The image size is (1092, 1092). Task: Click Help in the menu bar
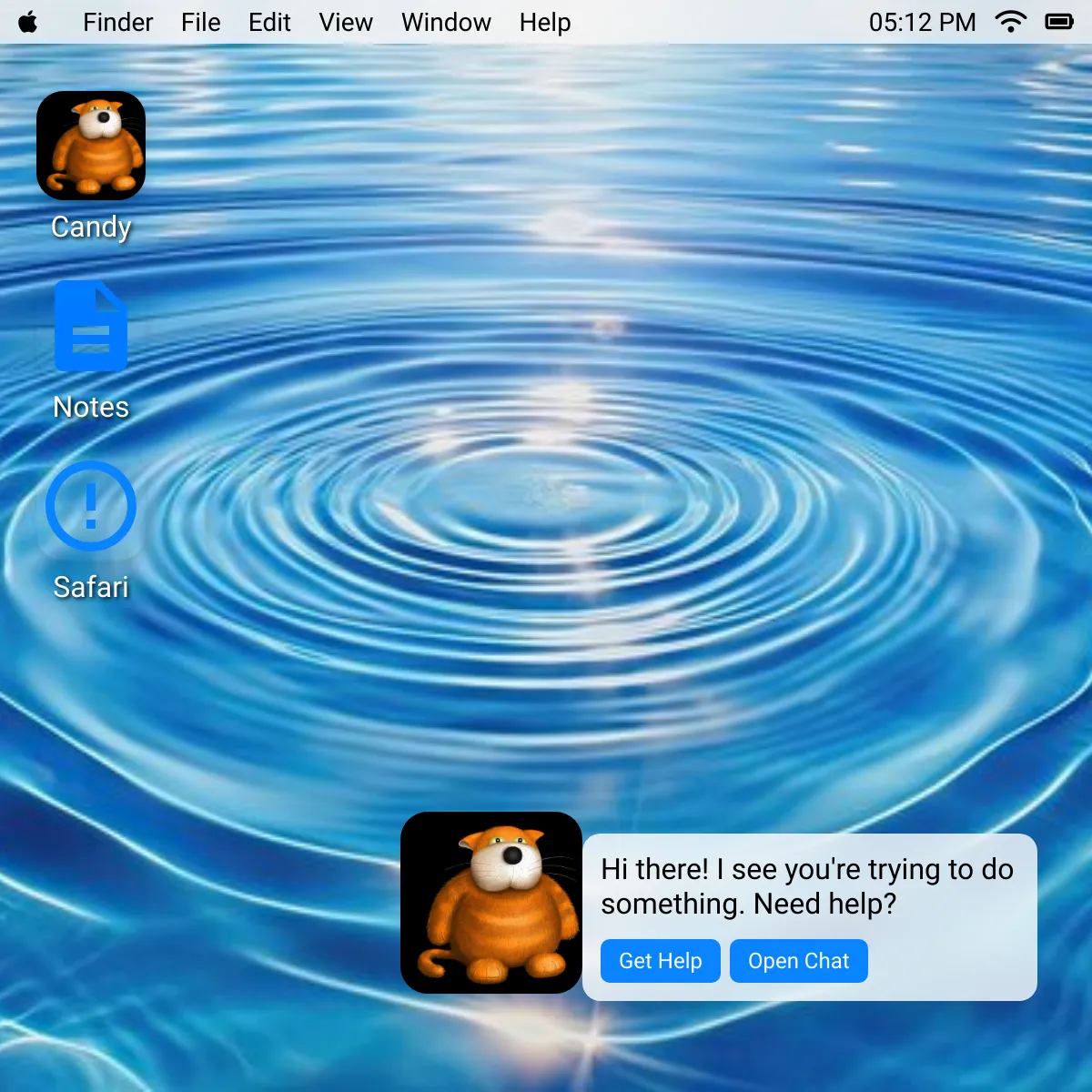point(545,22)
